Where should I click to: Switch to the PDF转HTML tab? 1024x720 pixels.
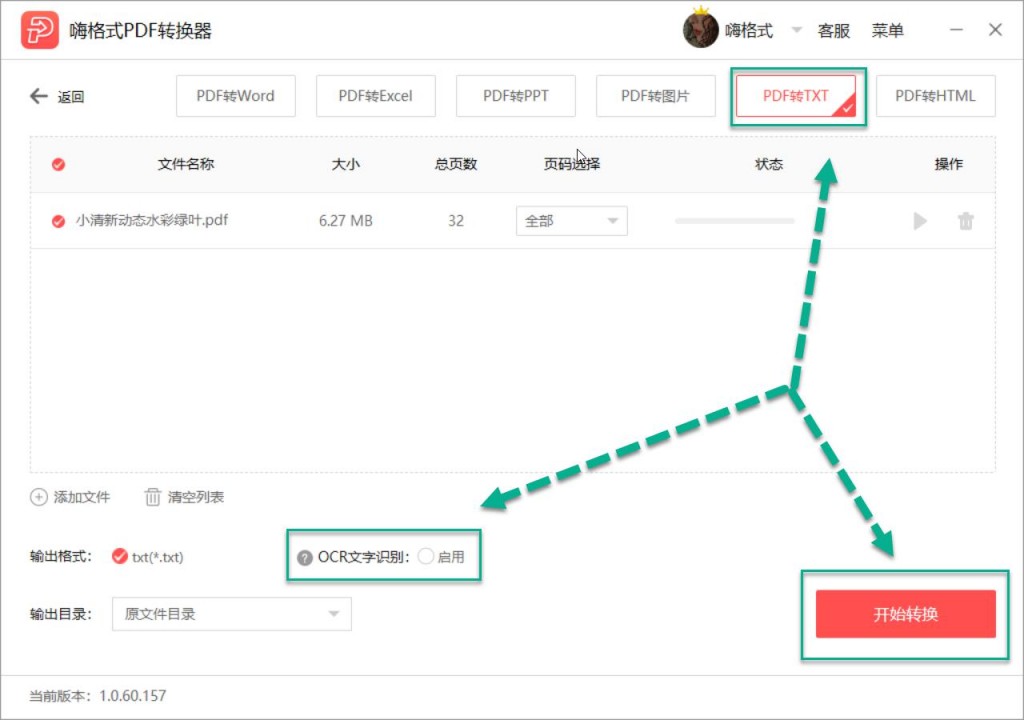pos(935,96)
